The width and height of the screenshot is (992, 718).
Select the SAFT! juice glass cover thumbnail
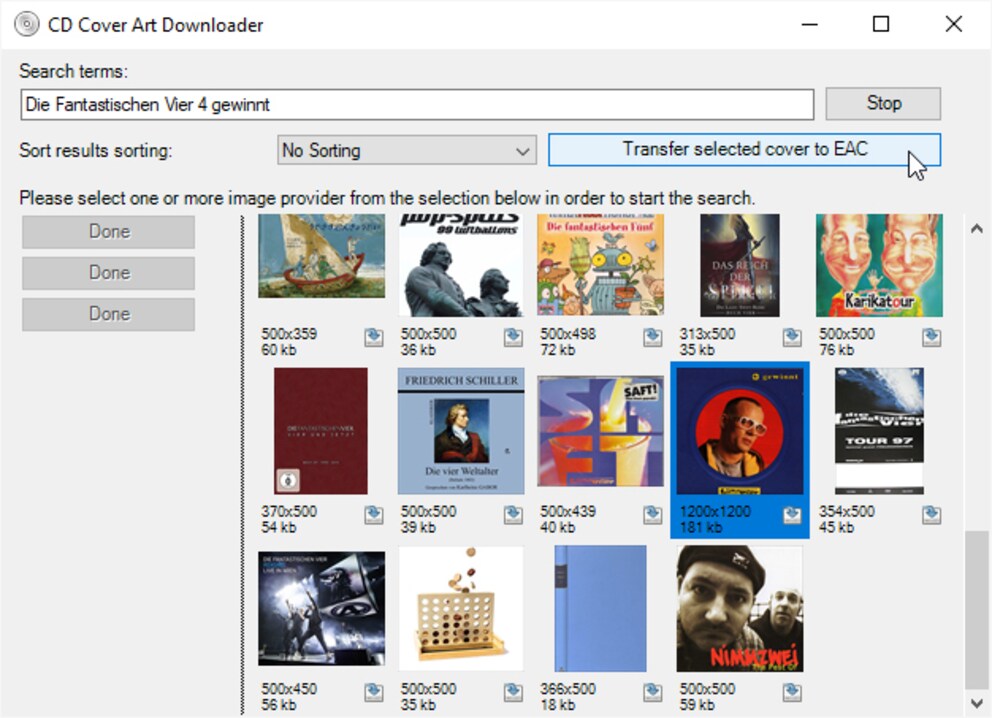(x=600, y=431)
